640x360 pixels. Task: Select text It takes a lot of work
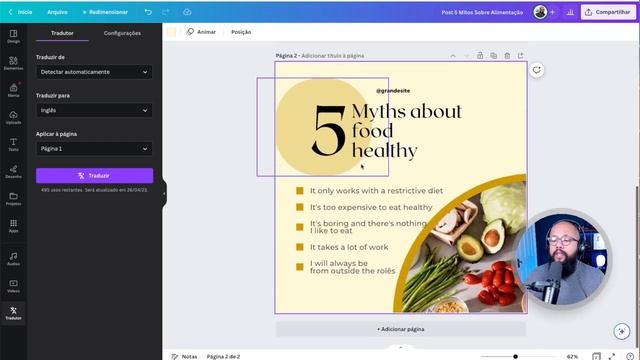[x=349, y=247]
